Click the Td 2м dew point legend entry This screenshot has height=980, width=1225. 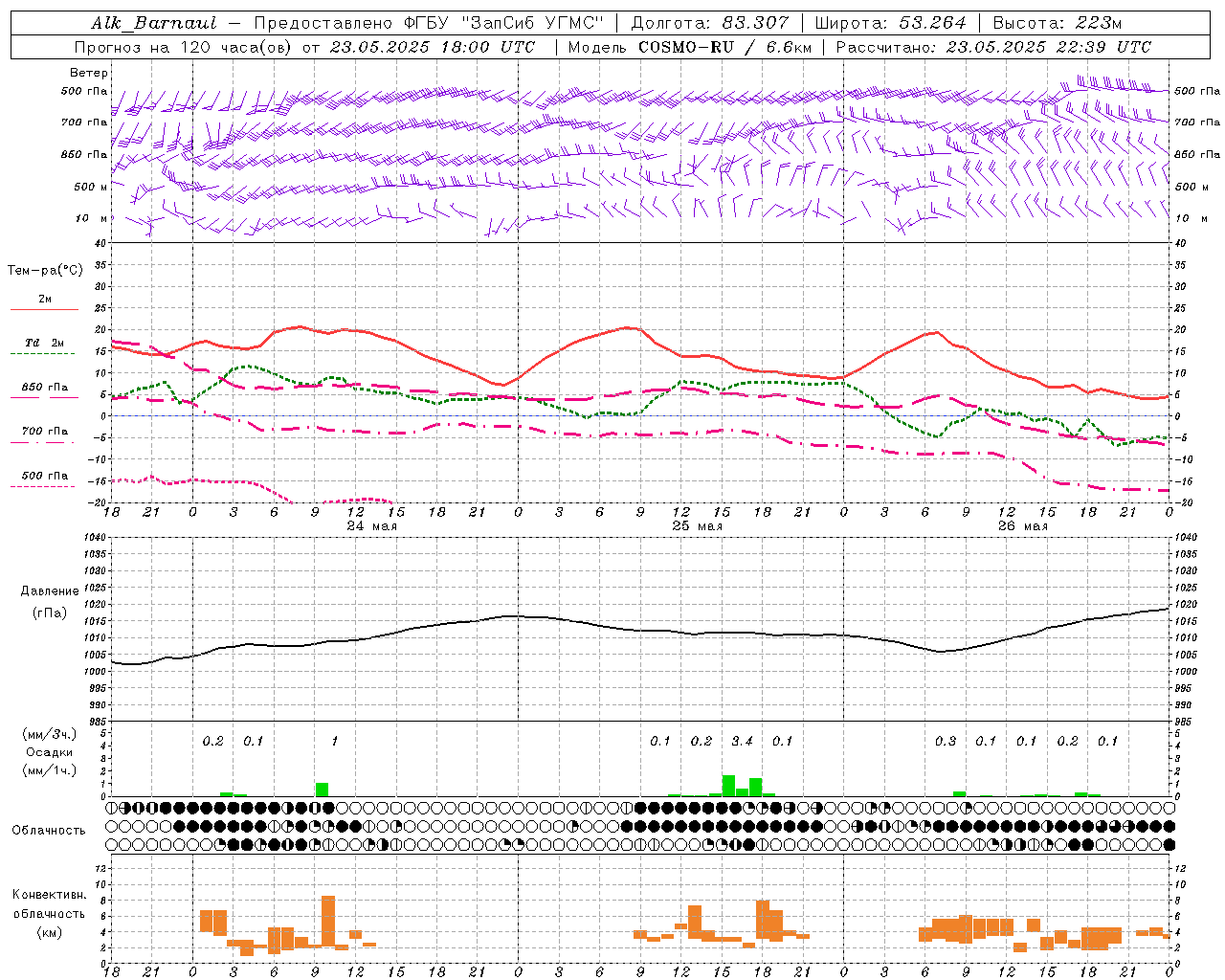(45, 343)
